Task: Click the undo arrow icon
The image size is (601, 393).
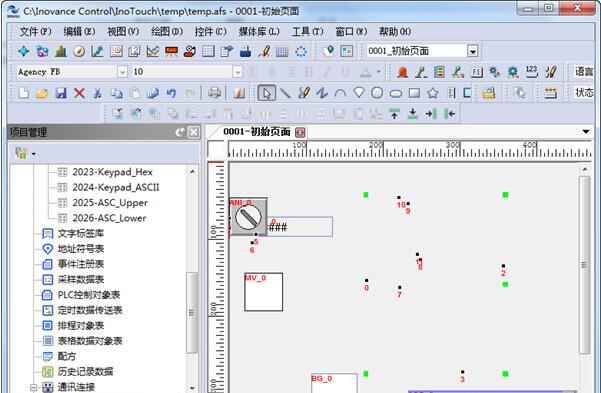Action: point(171,93)
